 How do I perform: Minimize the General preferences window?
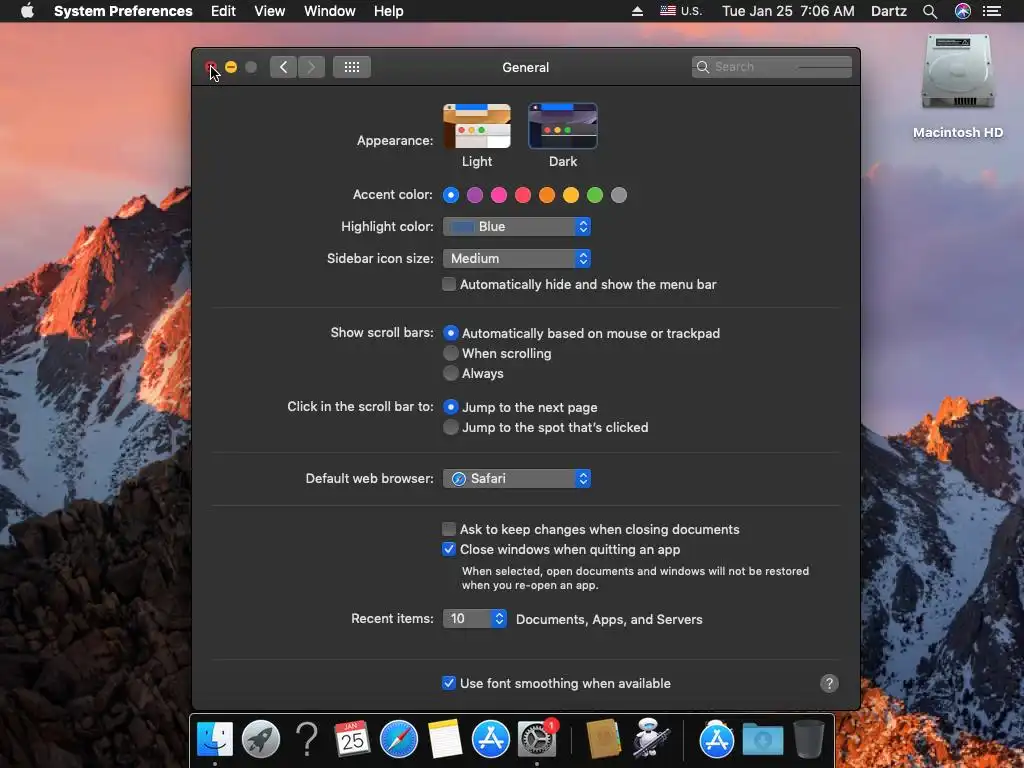231,67
